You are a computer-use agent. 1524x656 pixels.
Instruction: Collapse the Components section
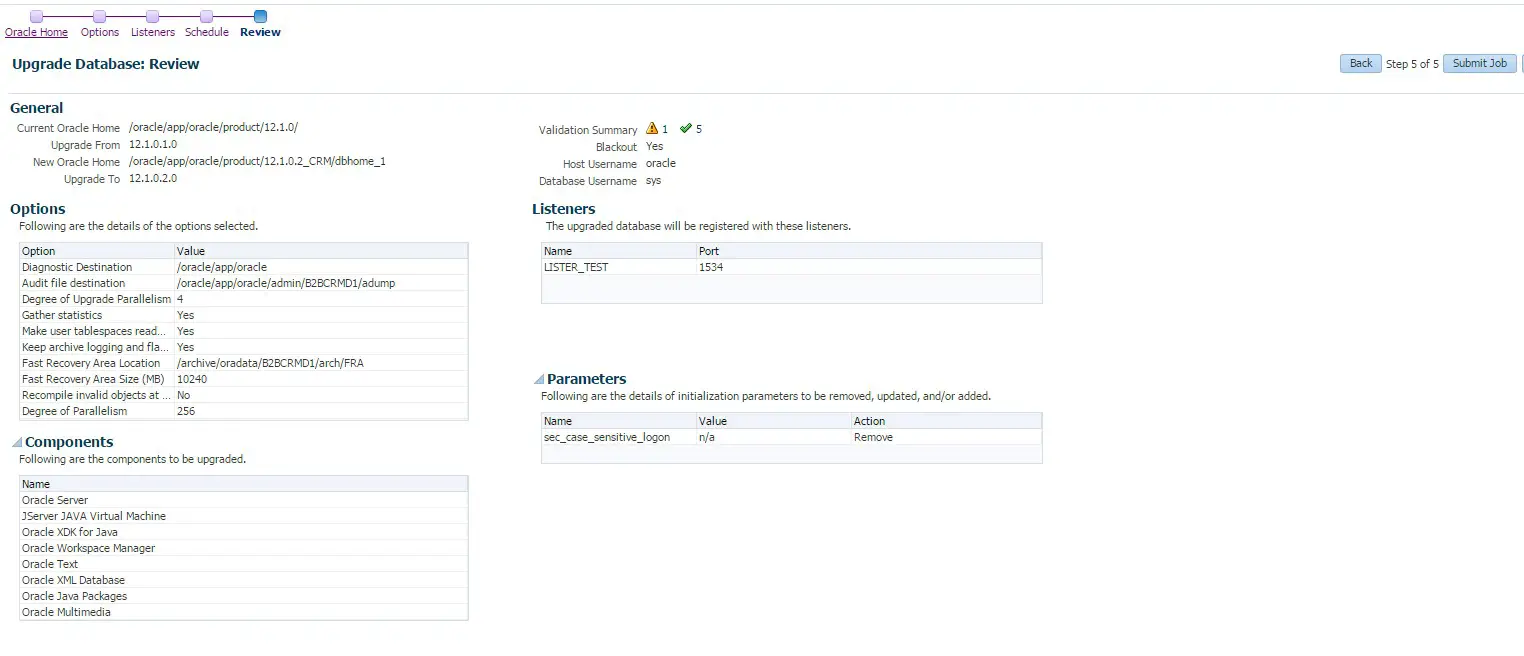[x=16, y=443]
